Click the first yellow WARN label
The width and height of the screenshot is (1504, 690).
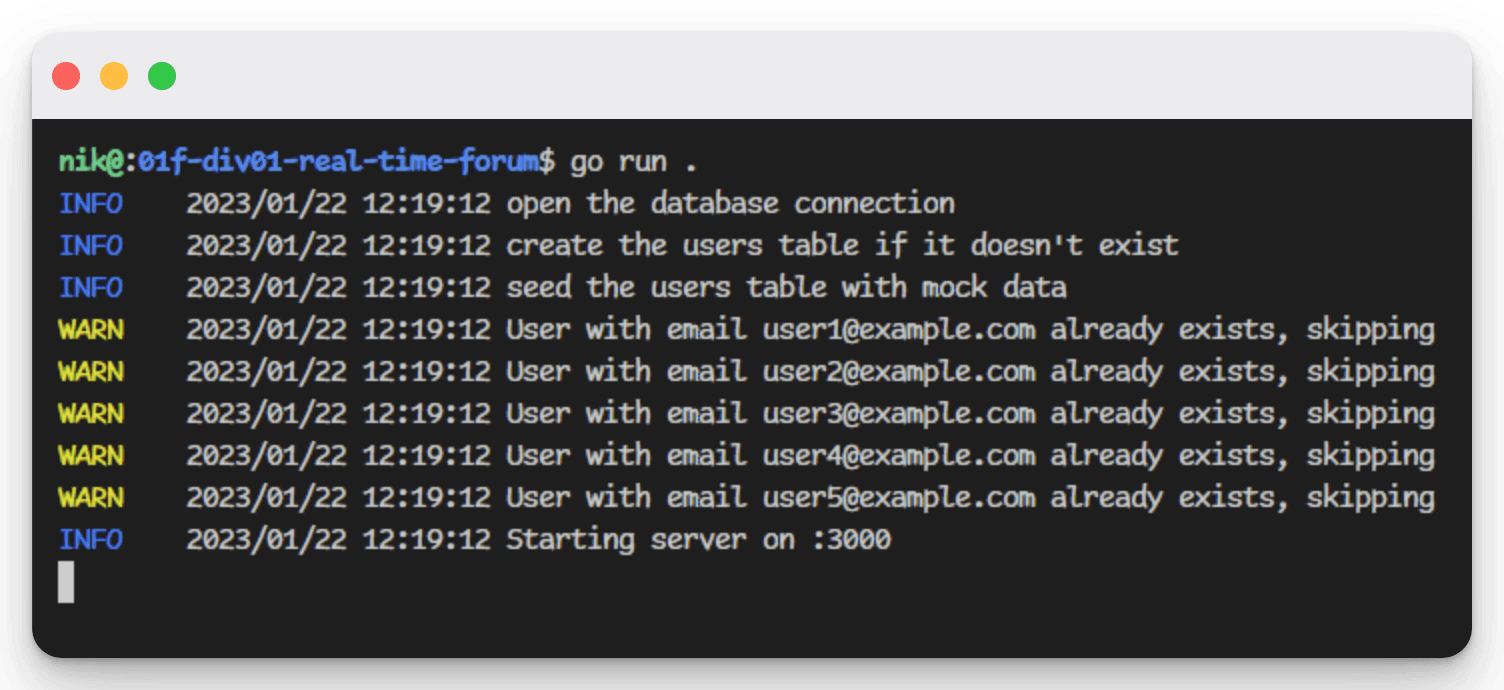pos(90,329)
